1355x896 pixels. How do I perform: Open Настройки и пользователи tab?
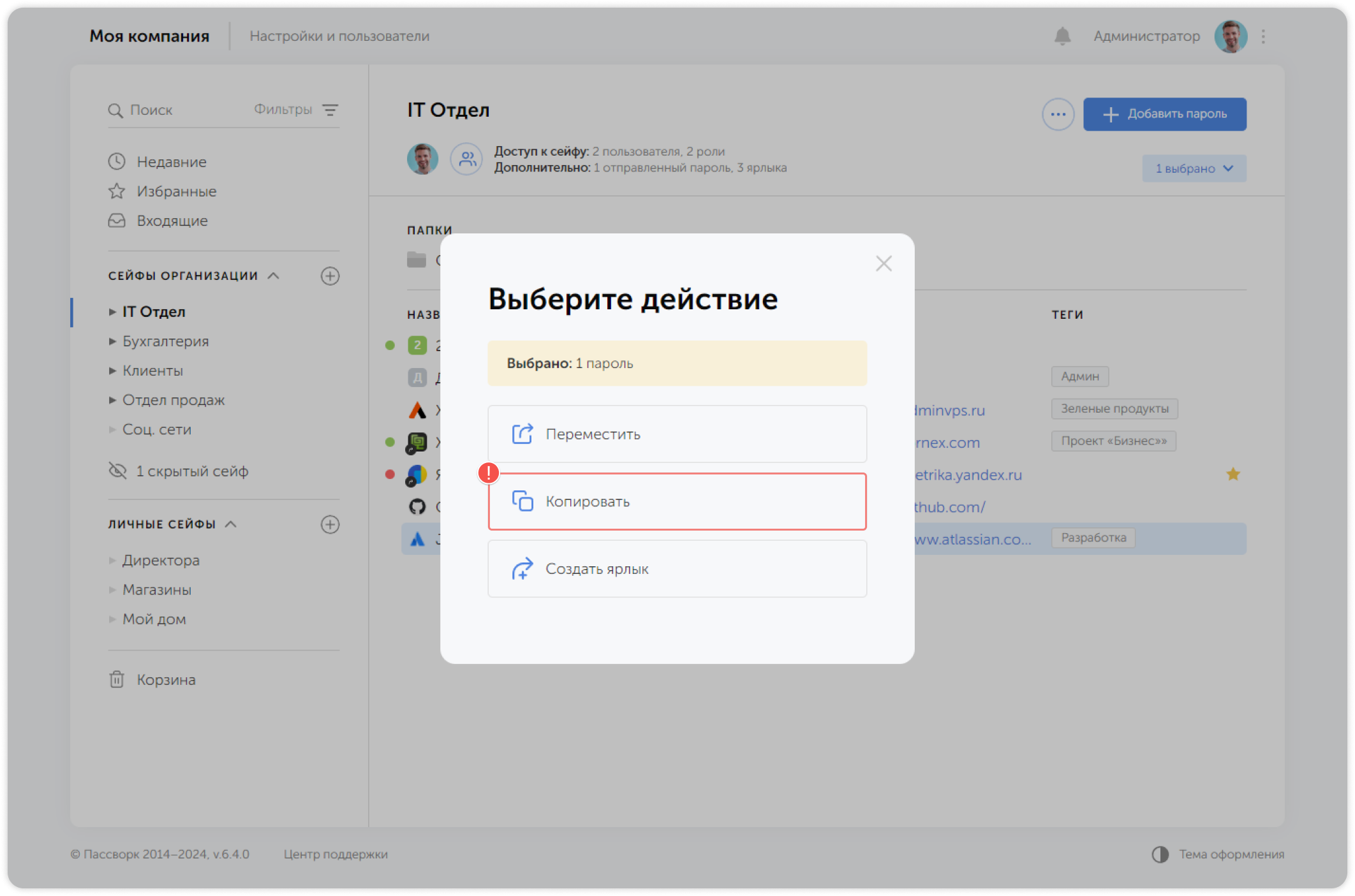pyautogui.click(x=339, y=36)
